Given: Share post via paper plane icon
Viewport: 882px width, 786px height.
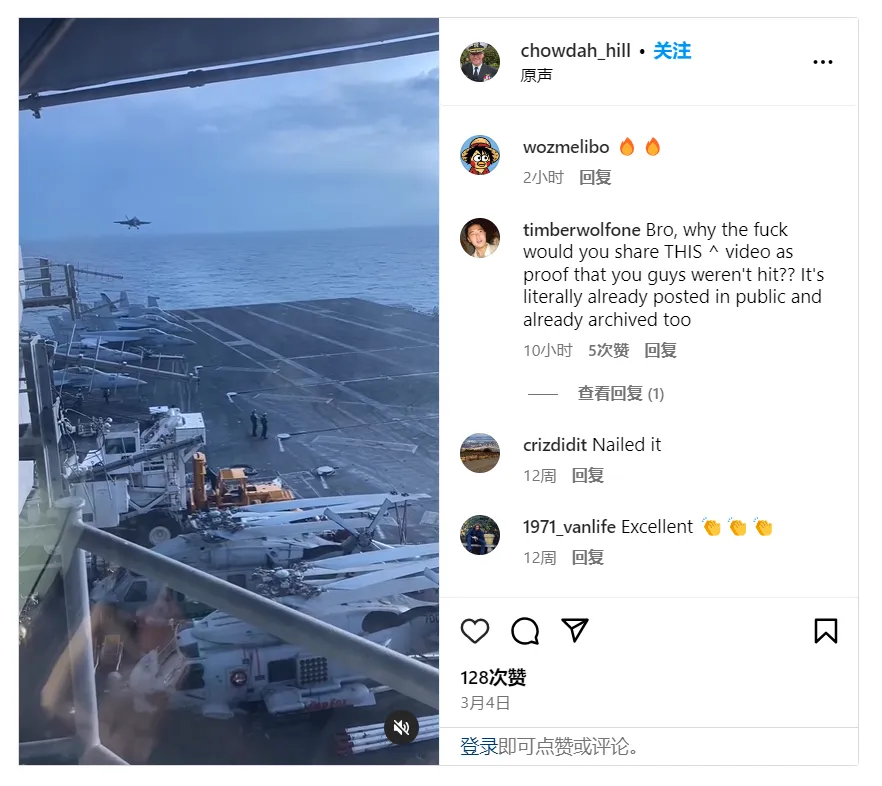Looking at the screenshot, I should tap(575, 630).
